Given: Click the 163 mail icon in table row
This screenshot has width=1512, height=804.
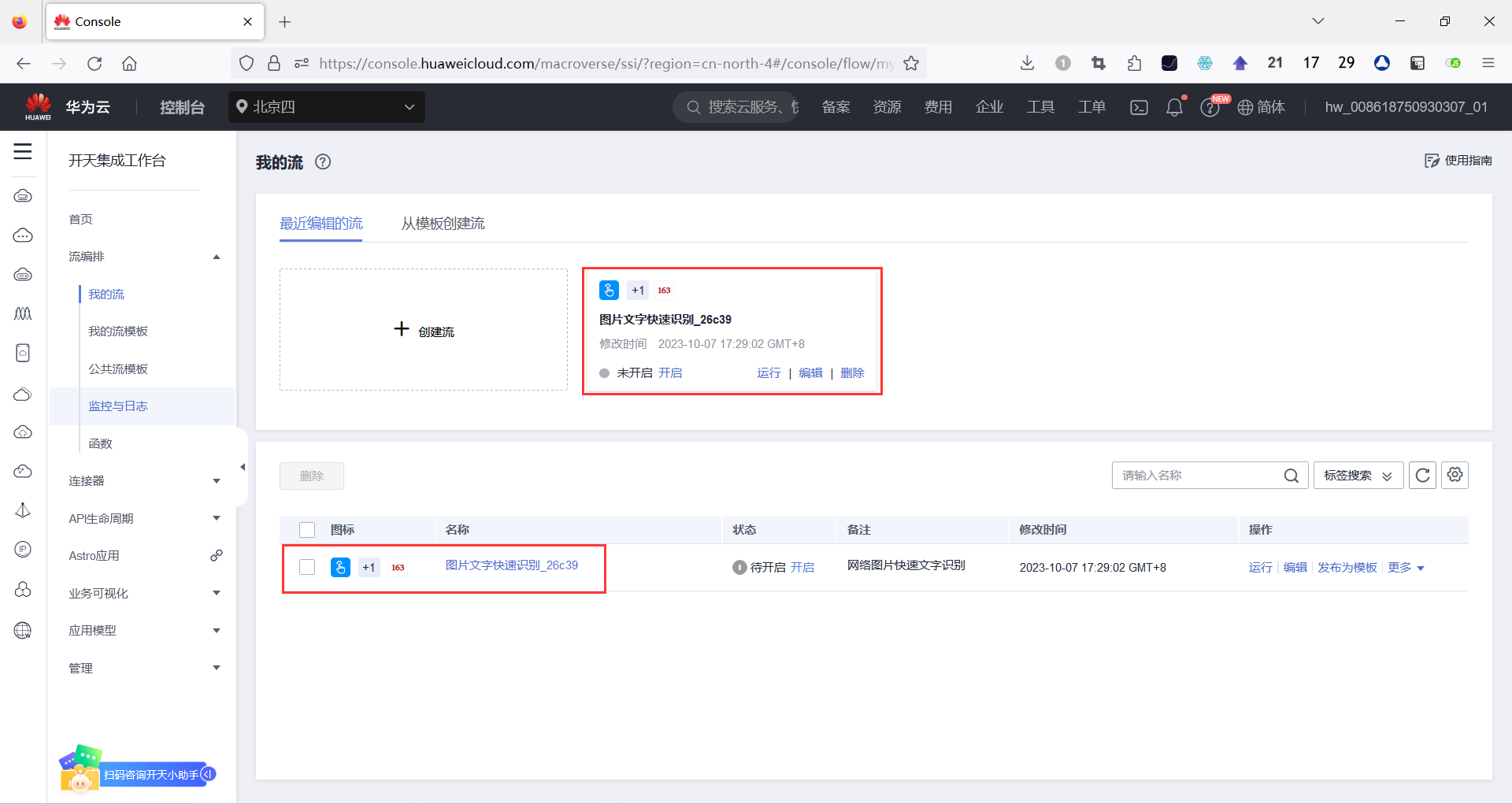Looking at the screenshot, I should [x=398, y=567].
